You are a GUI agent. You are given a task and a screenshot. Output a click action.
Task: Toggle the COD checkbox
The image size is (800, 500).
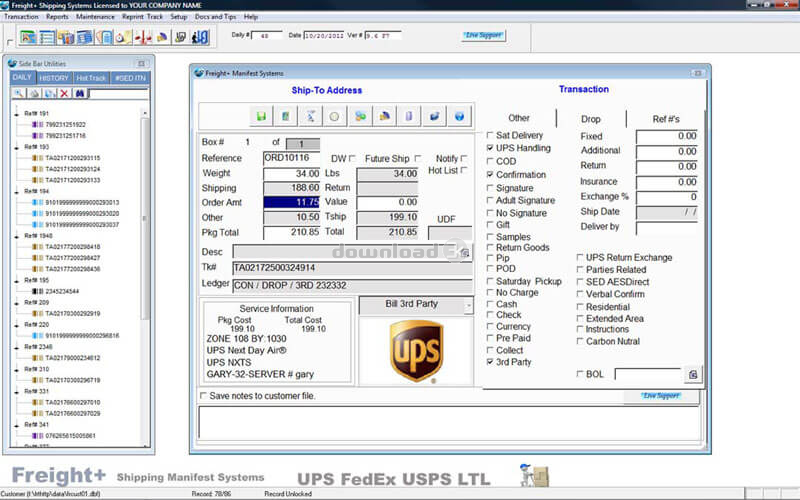coord(490,161)
